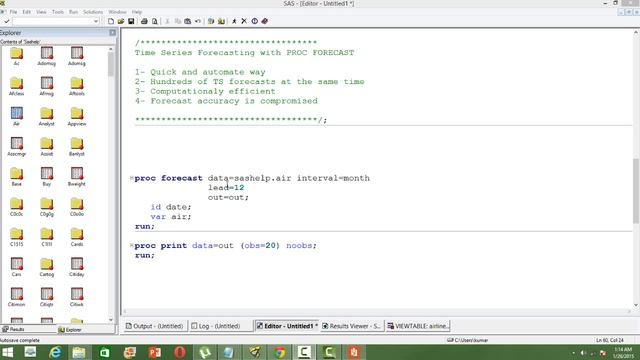Close the Explorer pane
Screen dimensions: 640x360
[113, 33]
